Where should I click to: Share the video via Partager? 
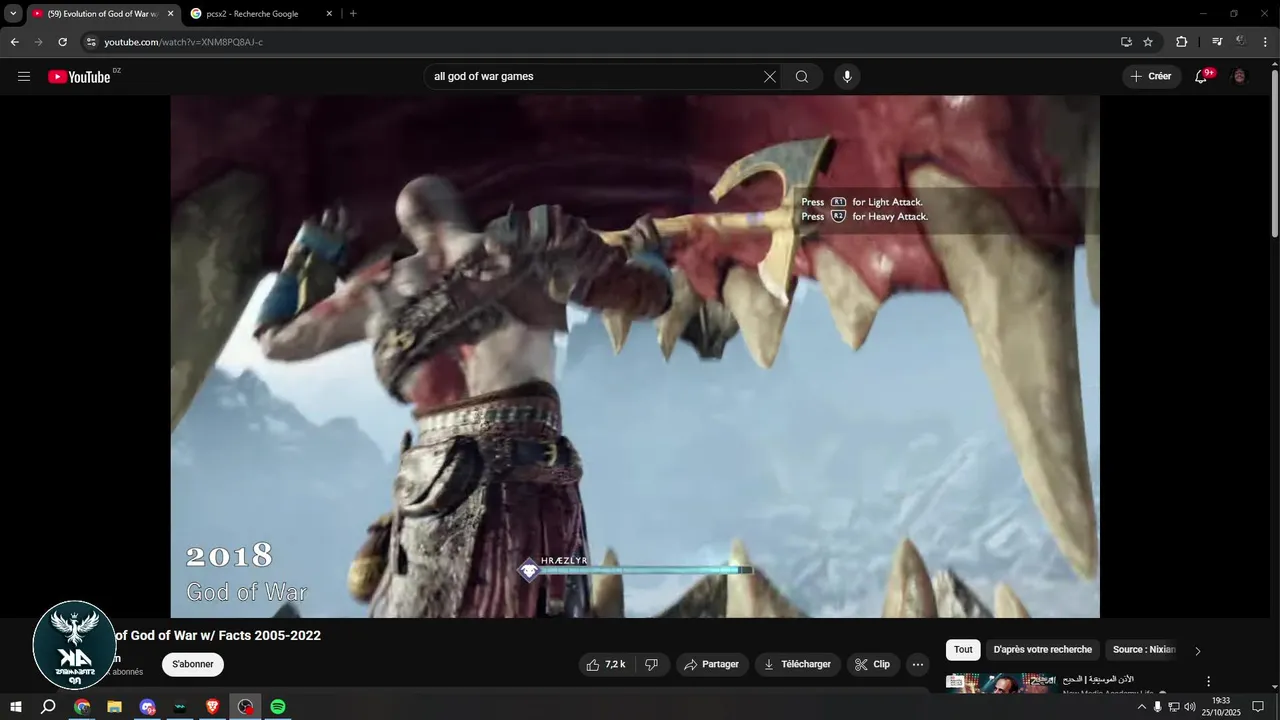712,664
